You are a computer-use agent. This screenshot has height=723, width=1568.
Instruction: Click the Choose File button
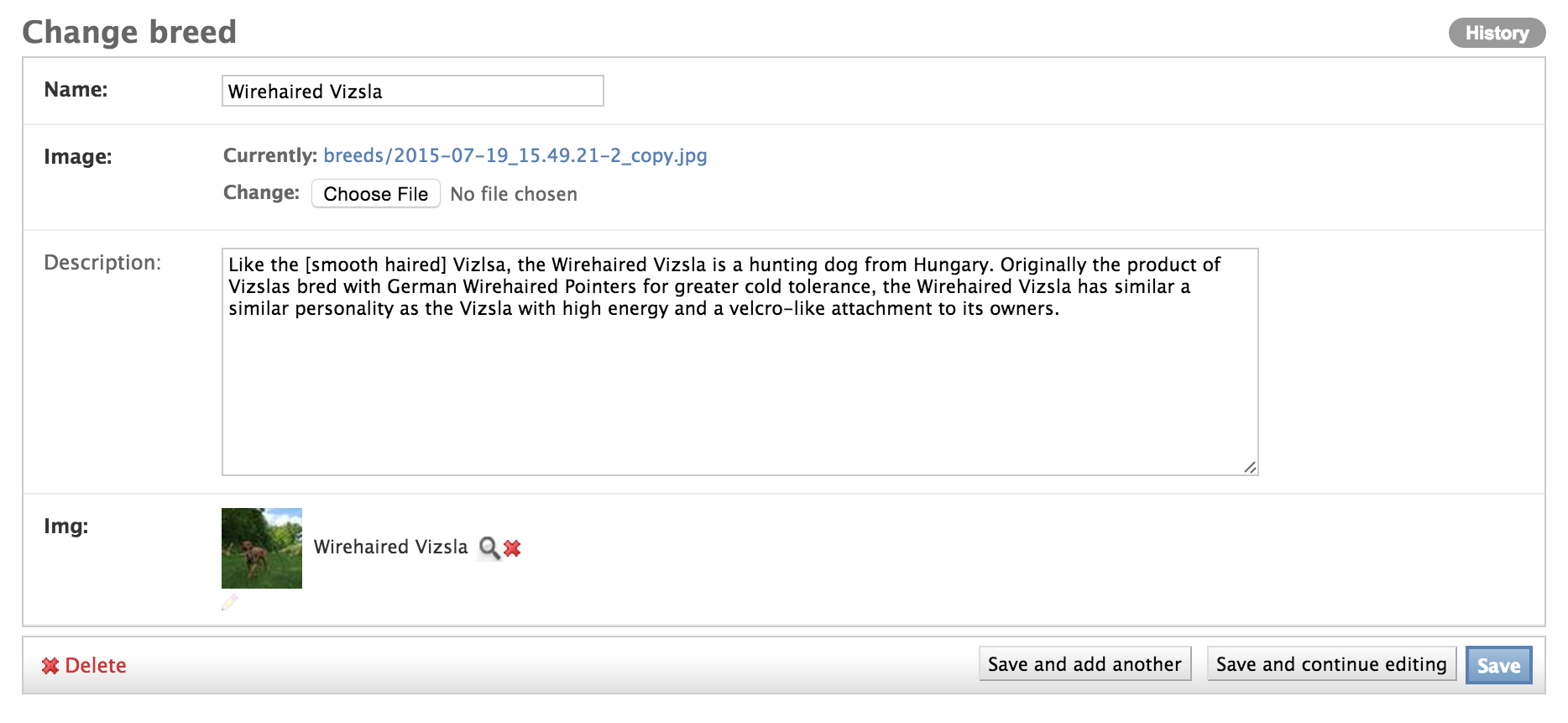[x=376, y=193]
